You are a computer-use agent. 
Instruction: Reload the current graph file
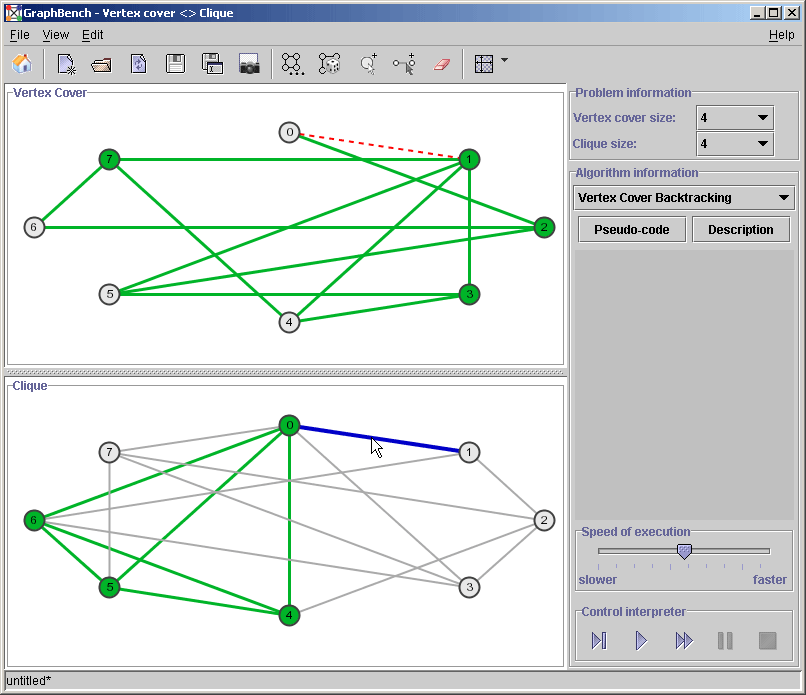139,64
